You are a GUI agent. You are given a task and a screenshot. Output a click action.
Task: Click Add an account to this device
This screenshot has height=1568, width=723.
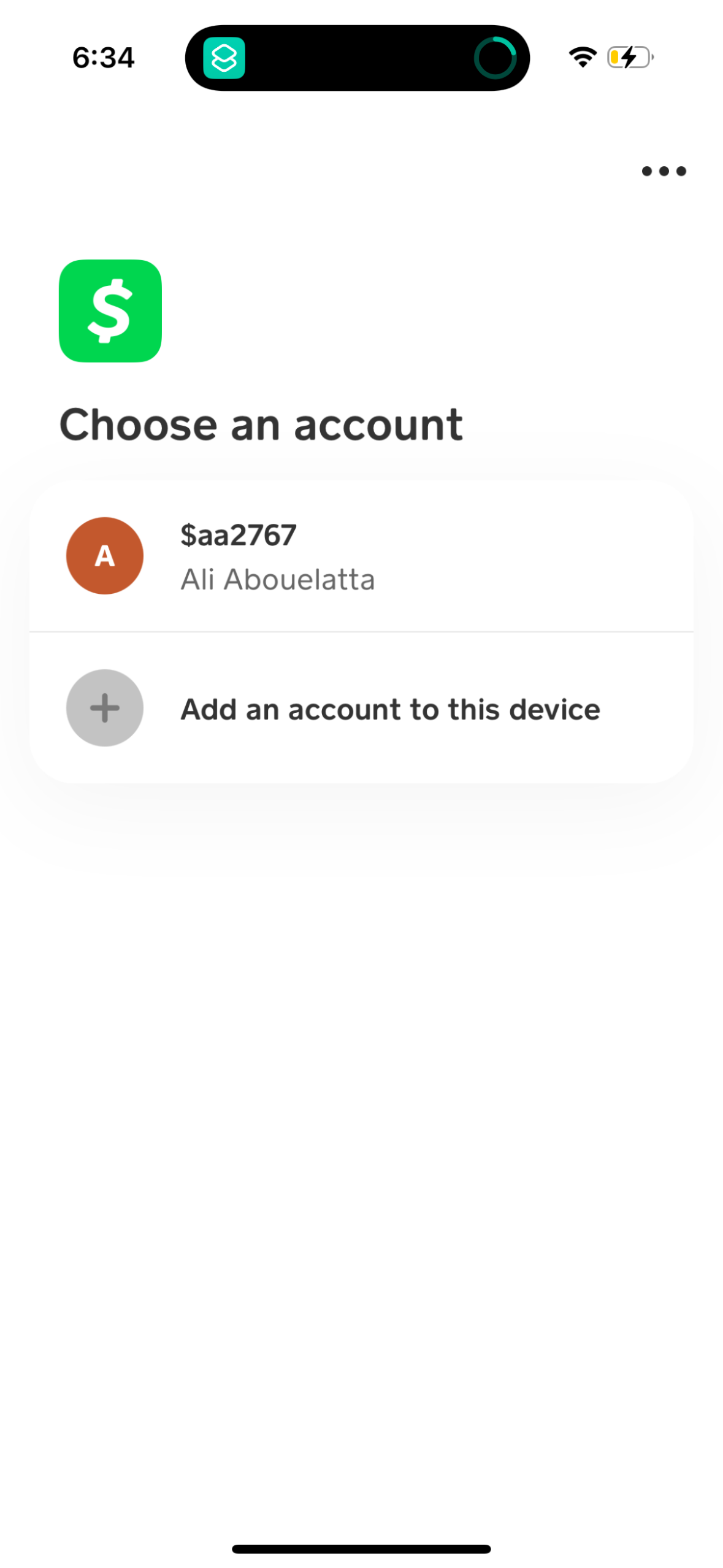pos(390,708)
